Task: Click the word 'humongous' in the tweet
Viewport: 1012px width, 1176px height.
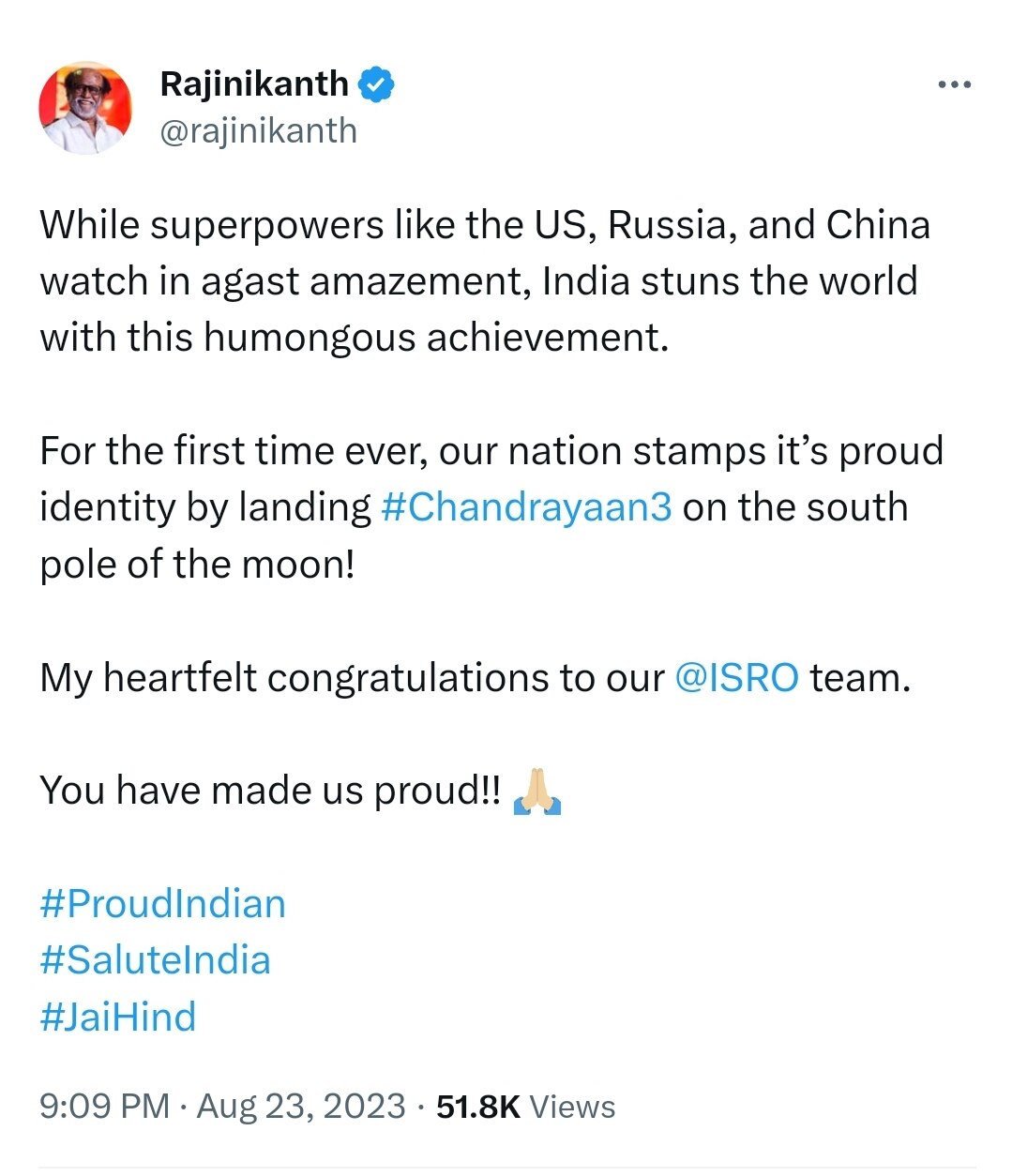Action: (309, 338)
